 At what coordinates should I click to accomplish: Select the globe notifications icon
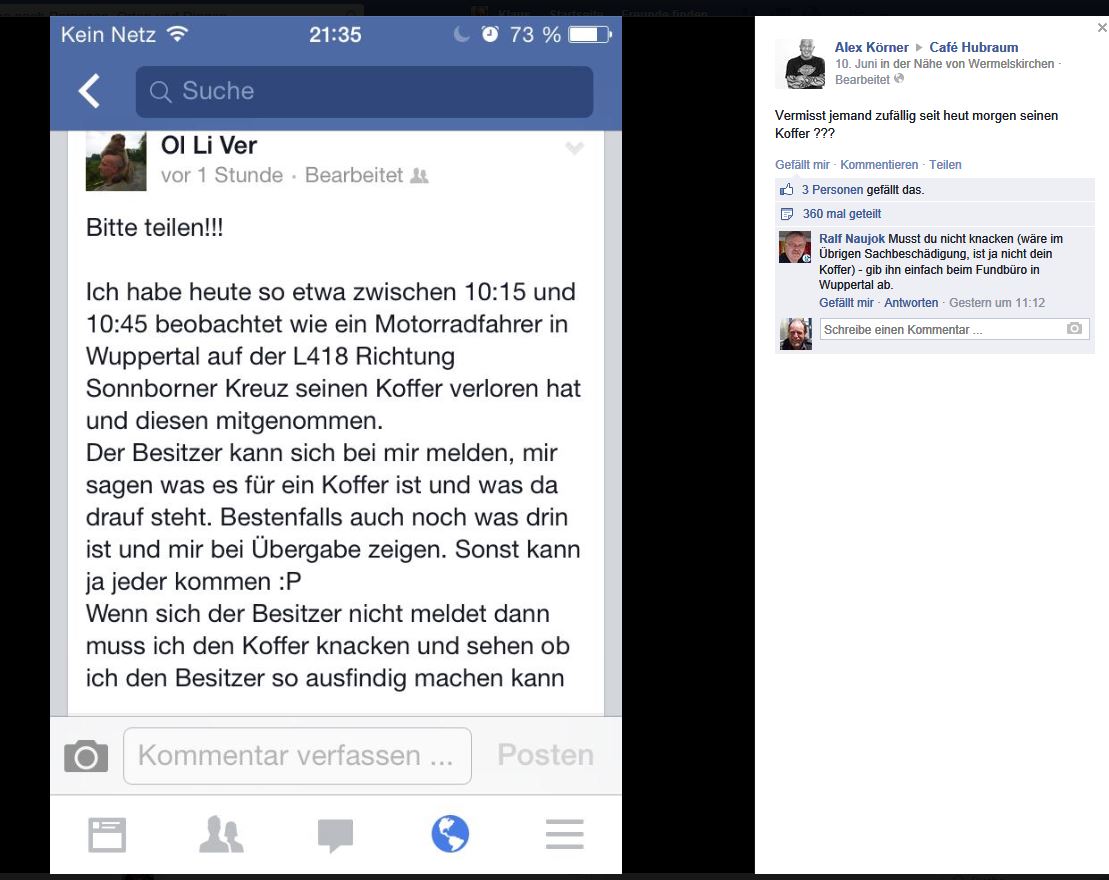(x=450, y=834)
